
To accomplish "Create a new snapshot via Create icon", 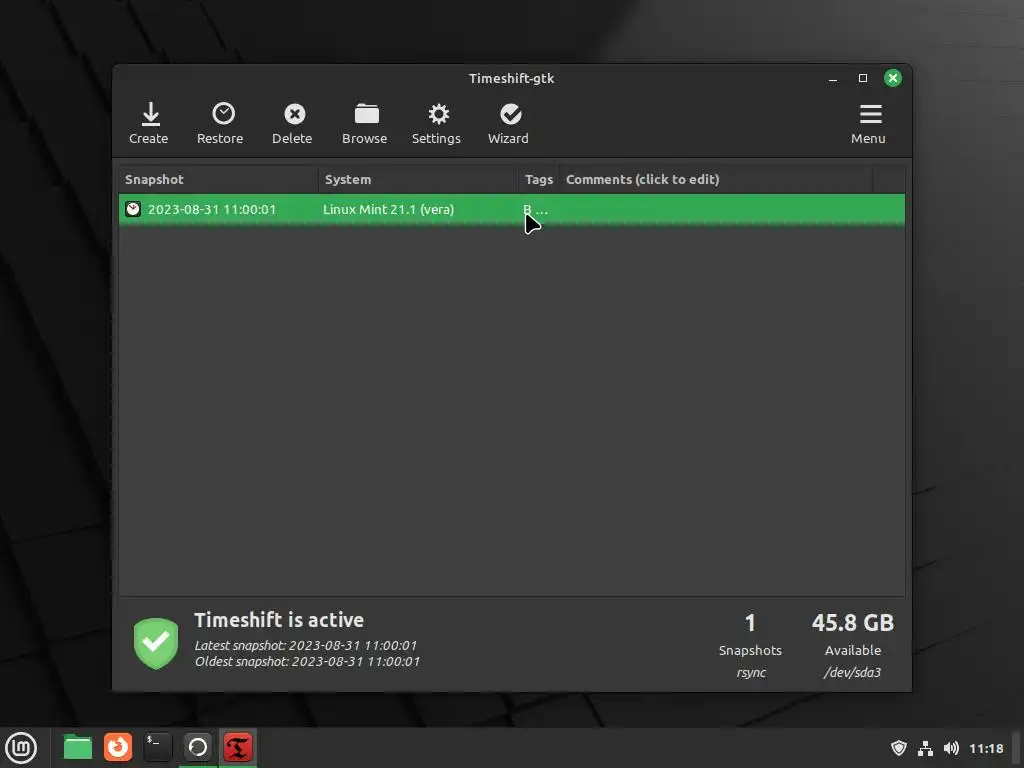I will click(149, 123).
